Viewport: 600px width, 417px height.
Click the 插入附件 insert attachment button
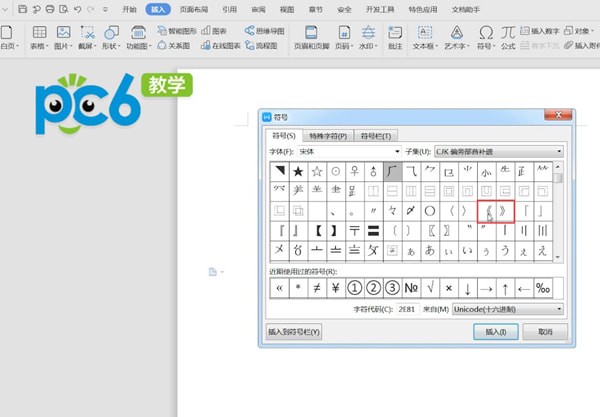(582, 46)
